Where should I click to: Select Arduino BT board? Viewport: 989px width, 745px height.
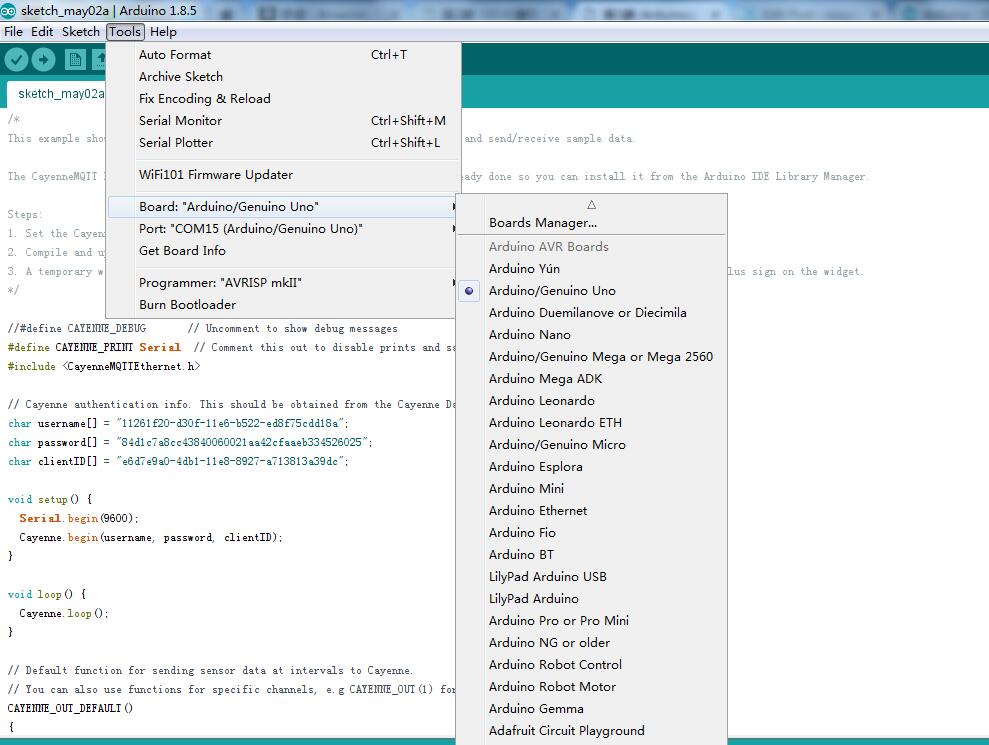point(592,555)
